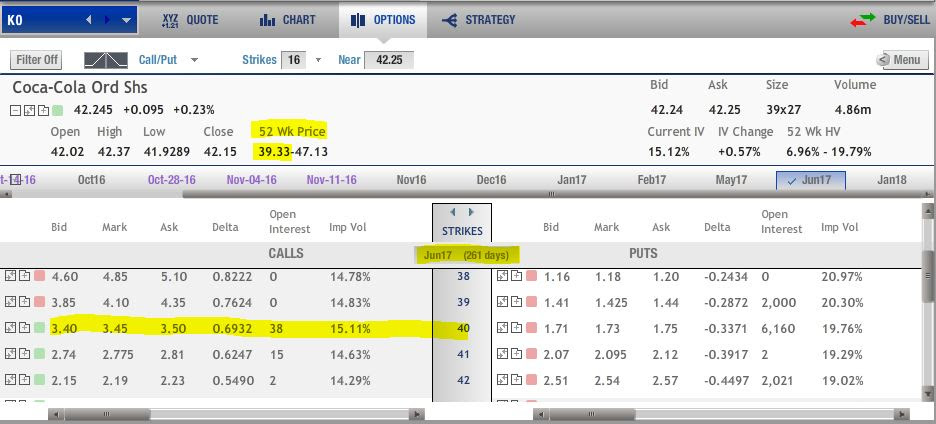Open the Strikes count dropdown
Screen dimensions: 936x424
click(x=318, y=60)
